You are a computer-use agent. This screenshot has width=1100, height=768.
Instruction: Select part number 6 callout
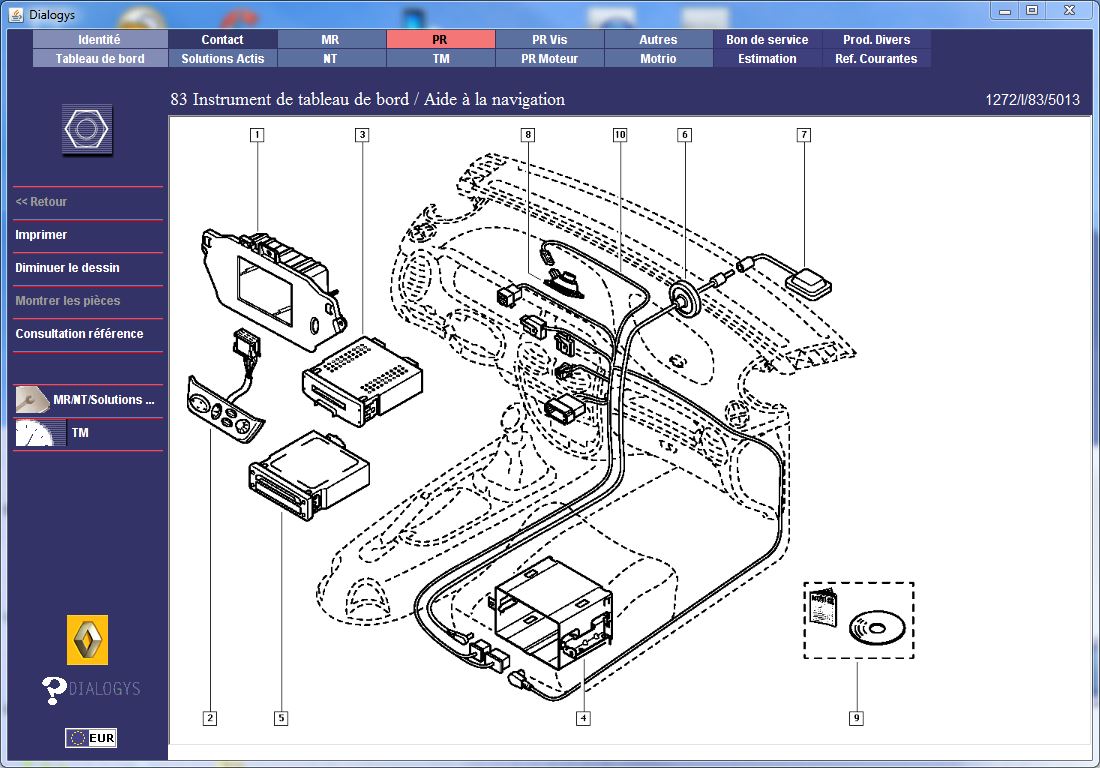pos(685,135)
